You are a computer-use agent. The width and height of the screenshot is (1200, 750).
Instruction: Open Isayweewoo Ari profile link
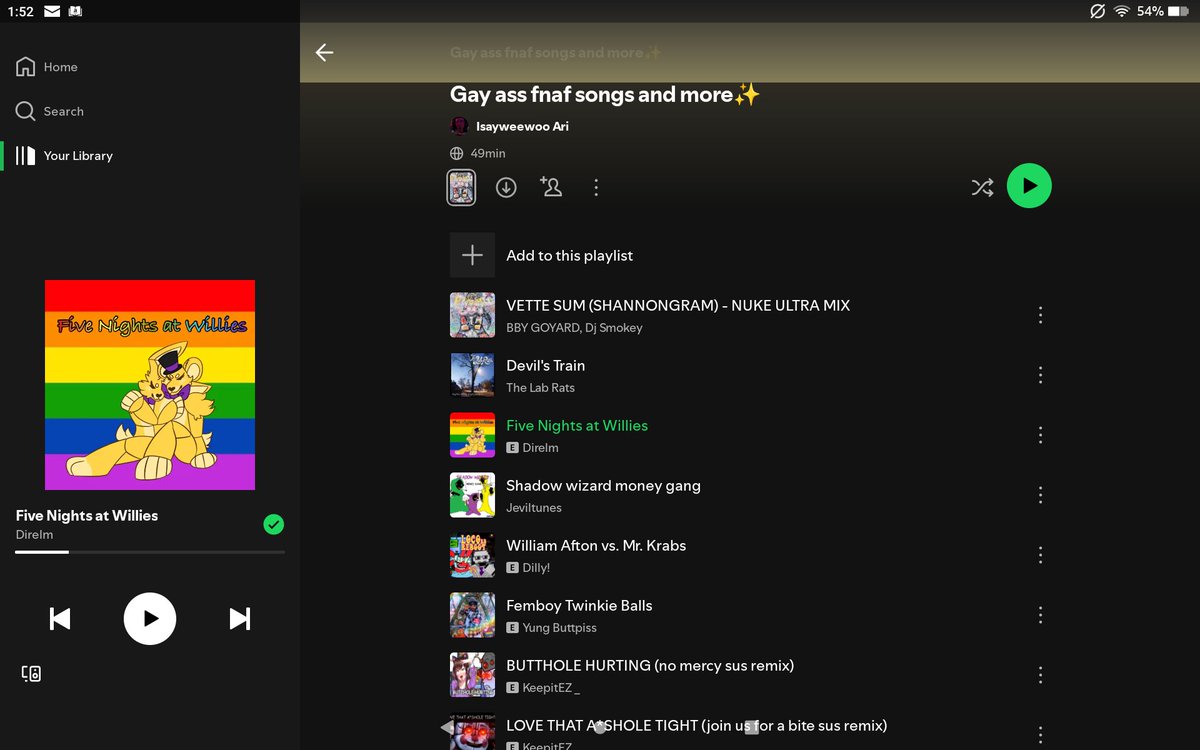(x=522, y=126)
